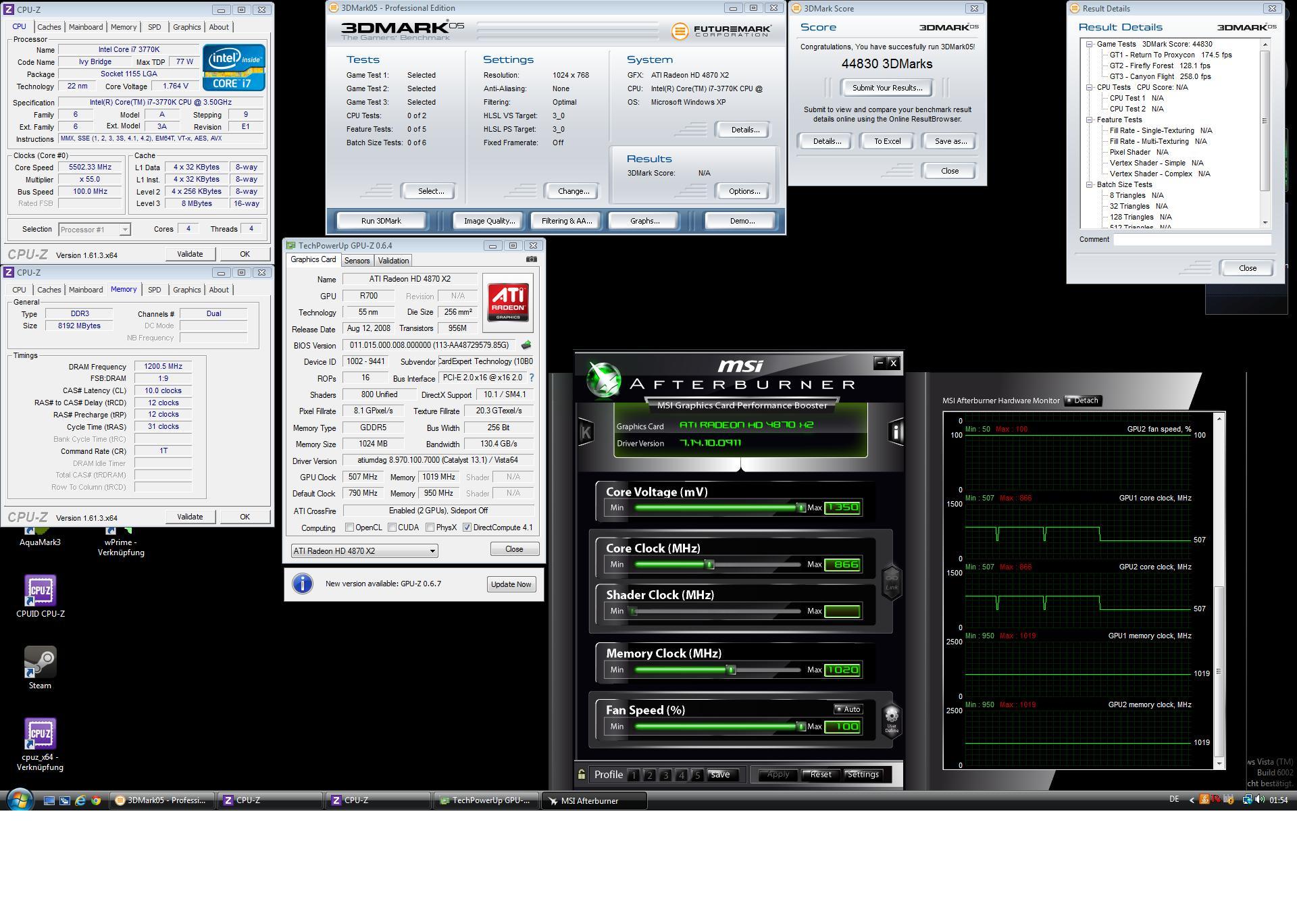Open Image Quality in 3DMark05
1297x924 pixels.
489,221
